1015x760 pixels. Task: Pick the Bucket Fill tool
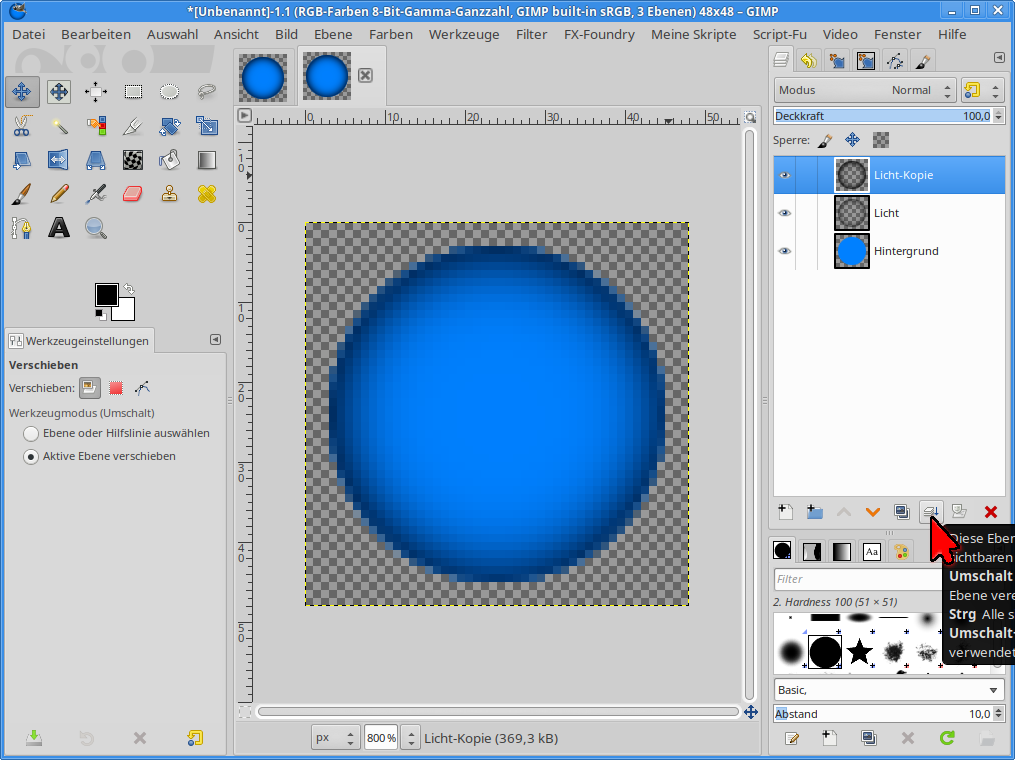[170, 159]
